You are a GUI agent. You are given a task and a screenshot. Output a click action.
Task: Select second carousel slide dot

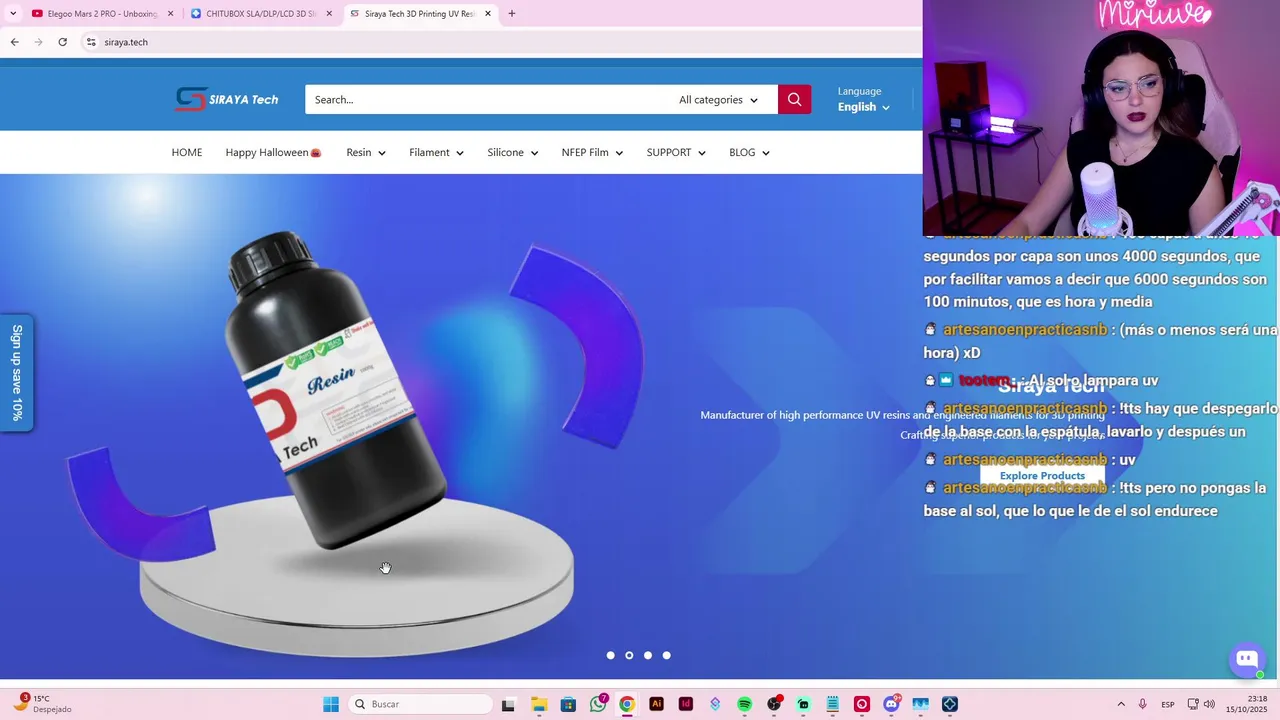[x=629, y=655]
